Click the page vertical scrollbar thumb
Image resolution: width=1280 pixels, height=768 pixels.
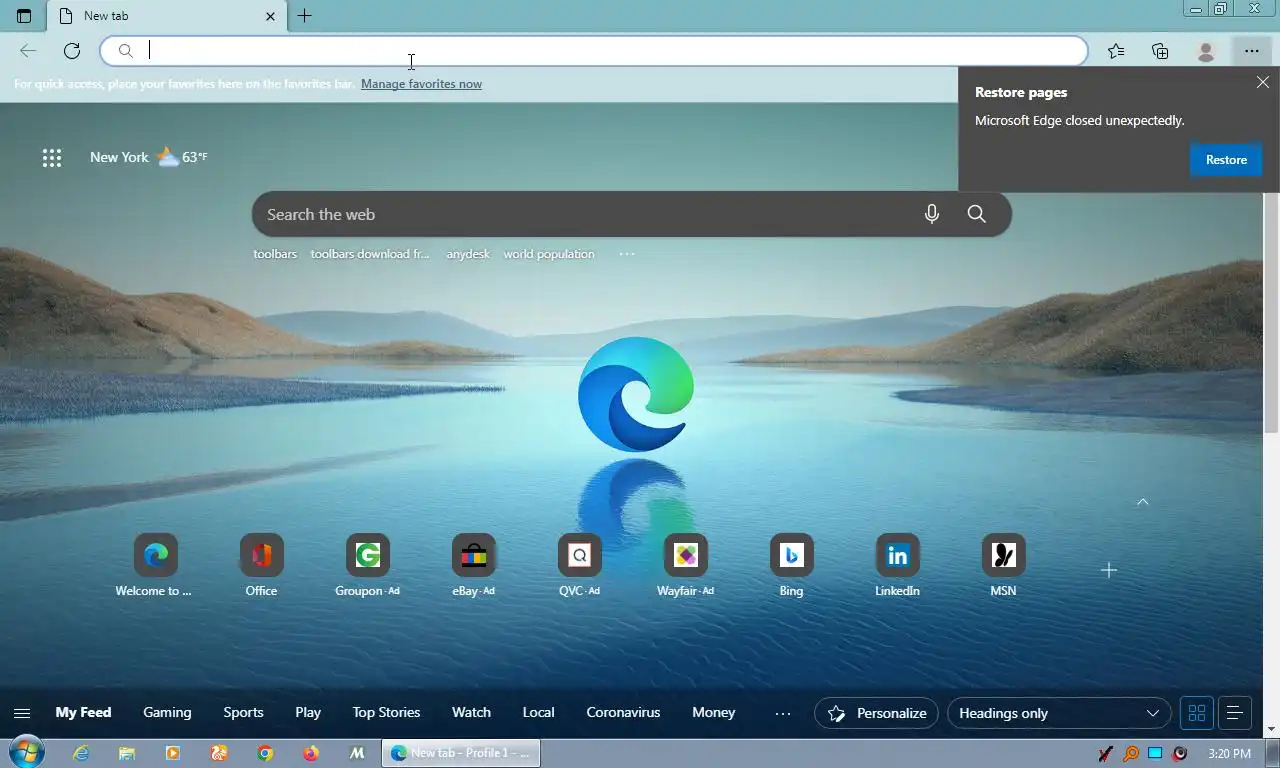click(1271, 310)
